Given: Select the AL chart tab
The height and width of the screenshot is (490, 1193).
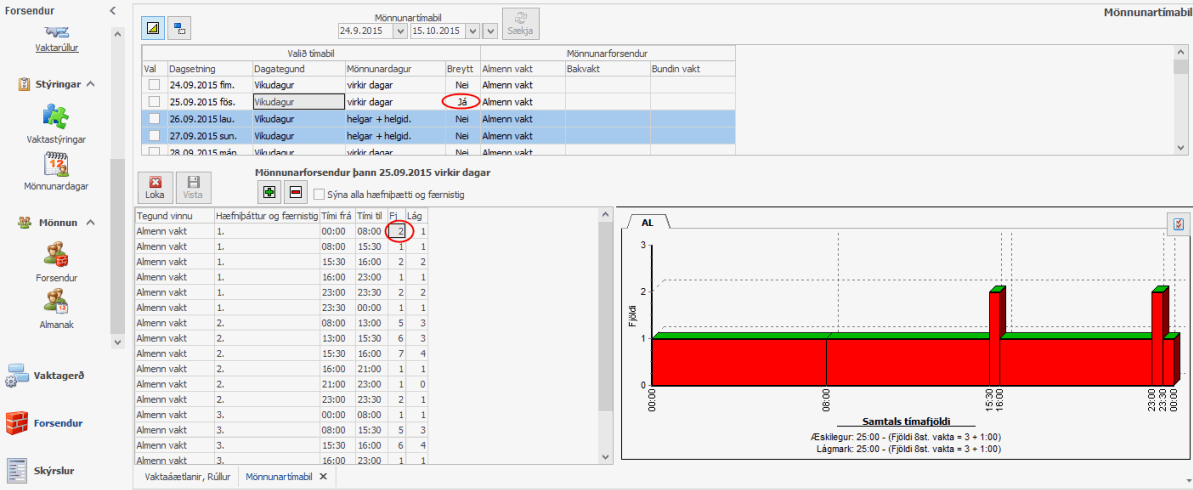Looking at the screenshot, I should [647, 222].
